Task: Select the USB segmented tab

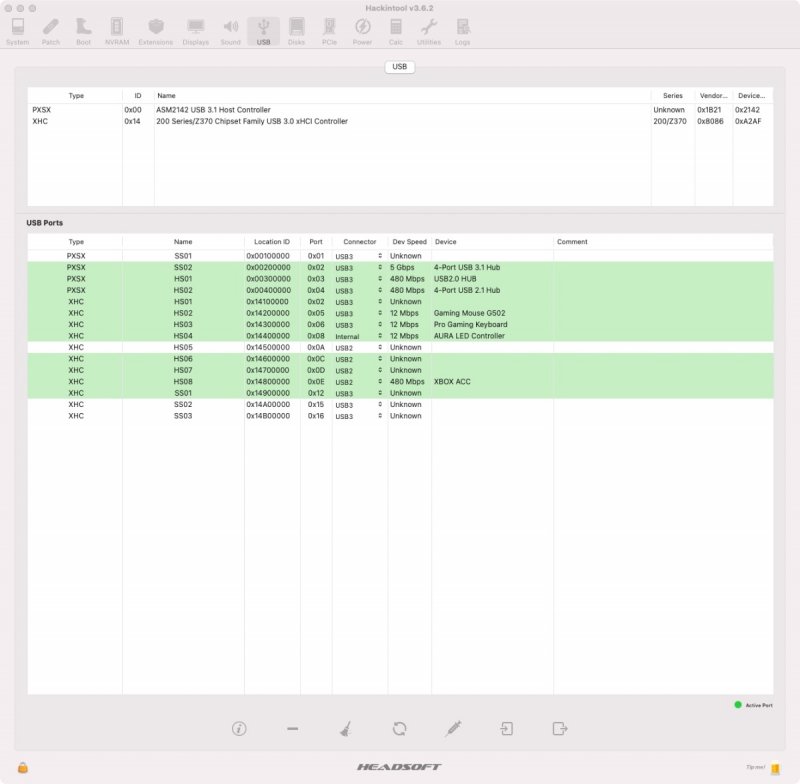Action: (x=399, y=67)
